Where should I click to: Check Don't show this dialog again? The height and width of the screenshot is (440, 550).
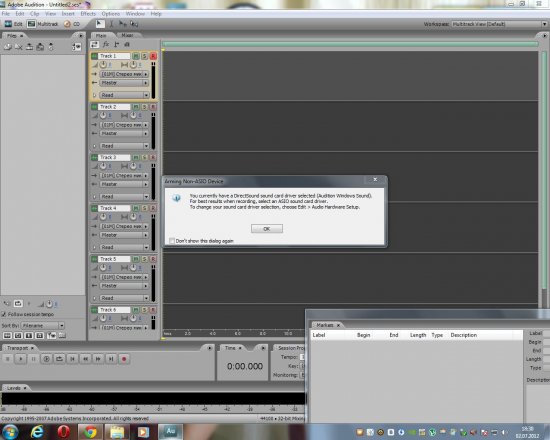click(172, 241)
